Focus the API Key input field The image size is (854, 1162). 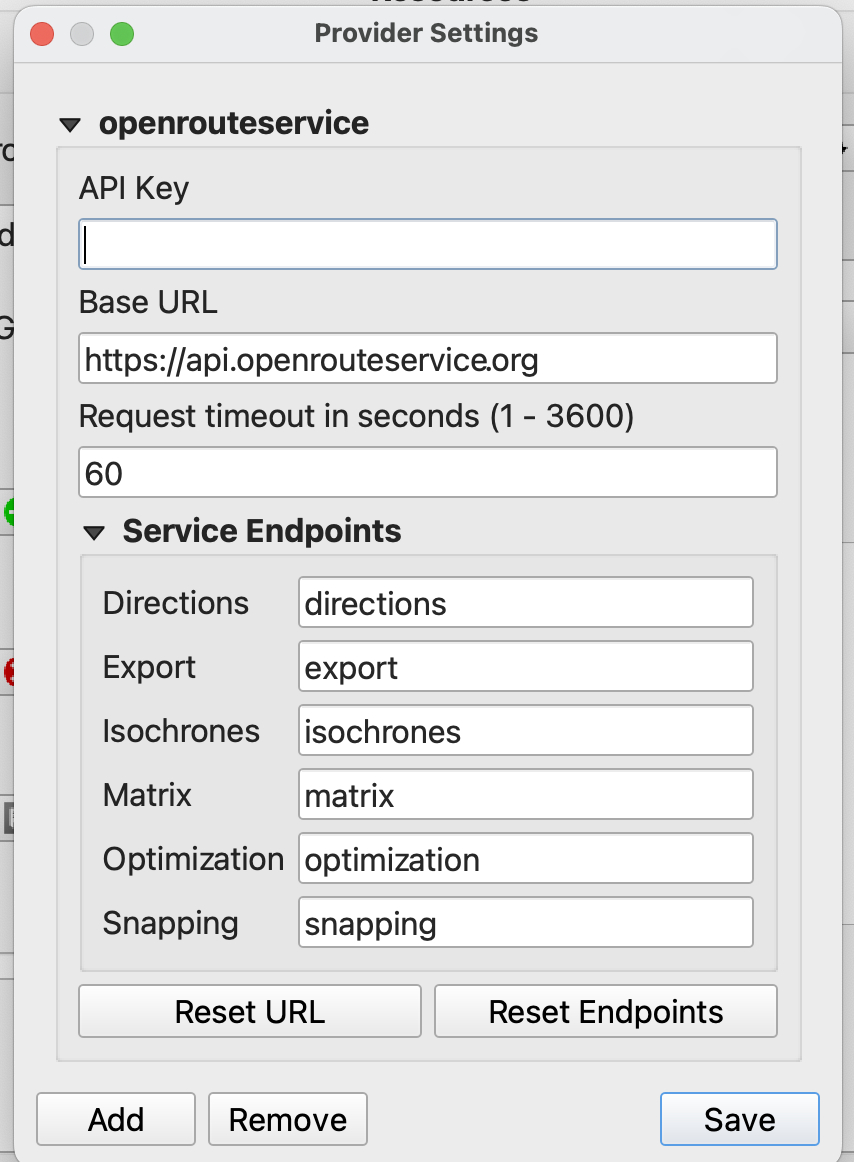pyautogui.click(x=428, y=244)
